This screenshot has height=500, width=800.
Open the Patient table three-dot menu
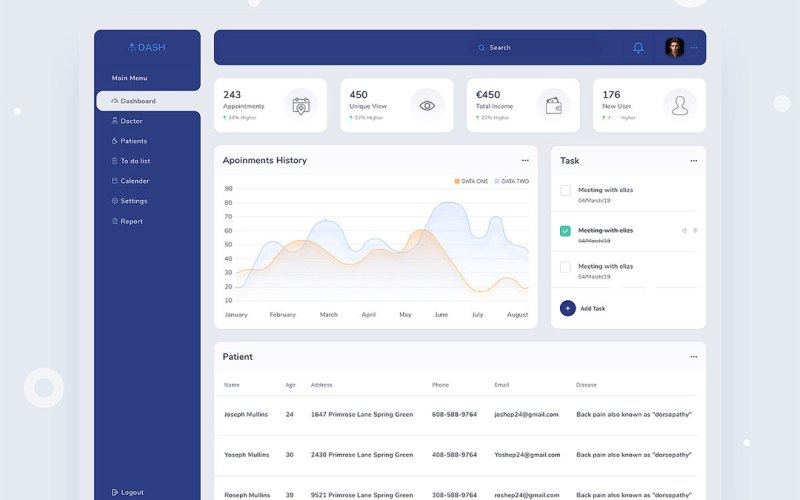[694, 357]
